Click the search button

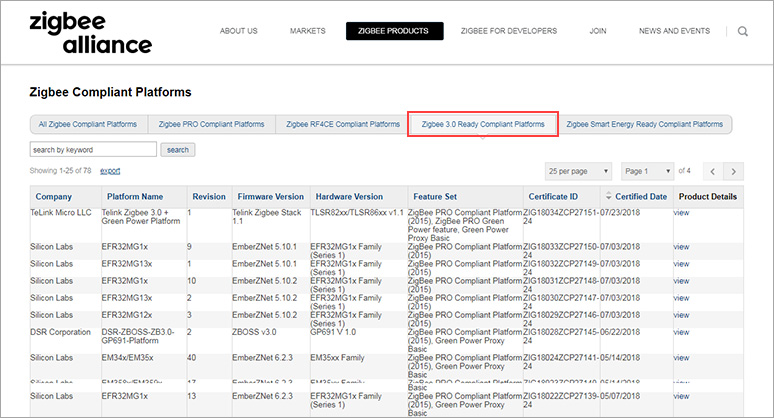click(178, 150)
